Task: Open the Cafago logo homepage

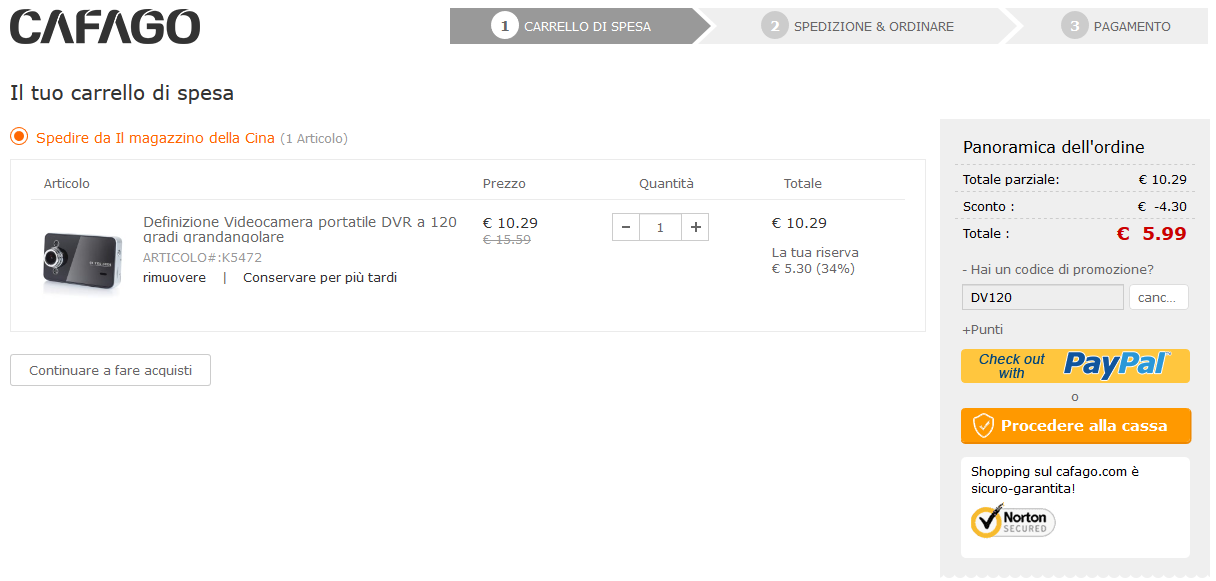Action: (105, 27)
